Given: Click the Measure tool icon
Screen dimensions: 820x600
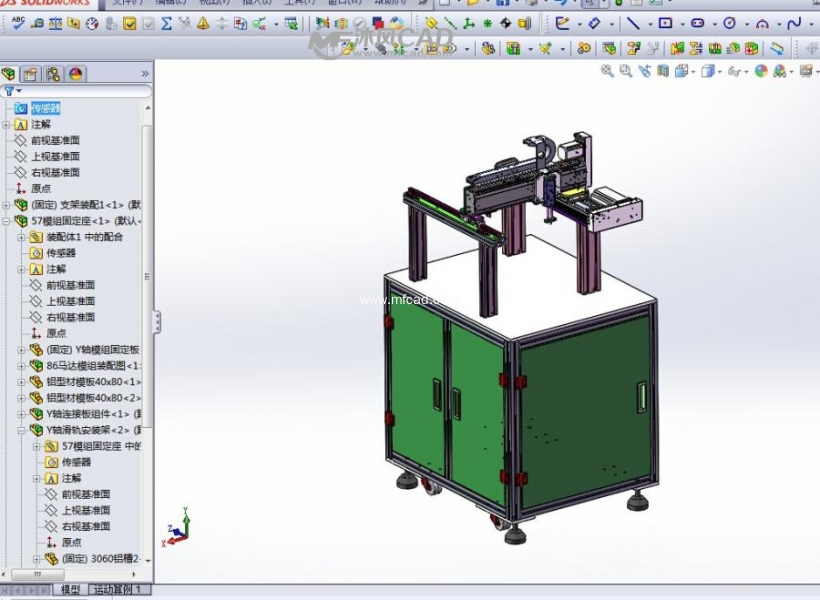Looking at the screenshot, I should coord(37,24).
